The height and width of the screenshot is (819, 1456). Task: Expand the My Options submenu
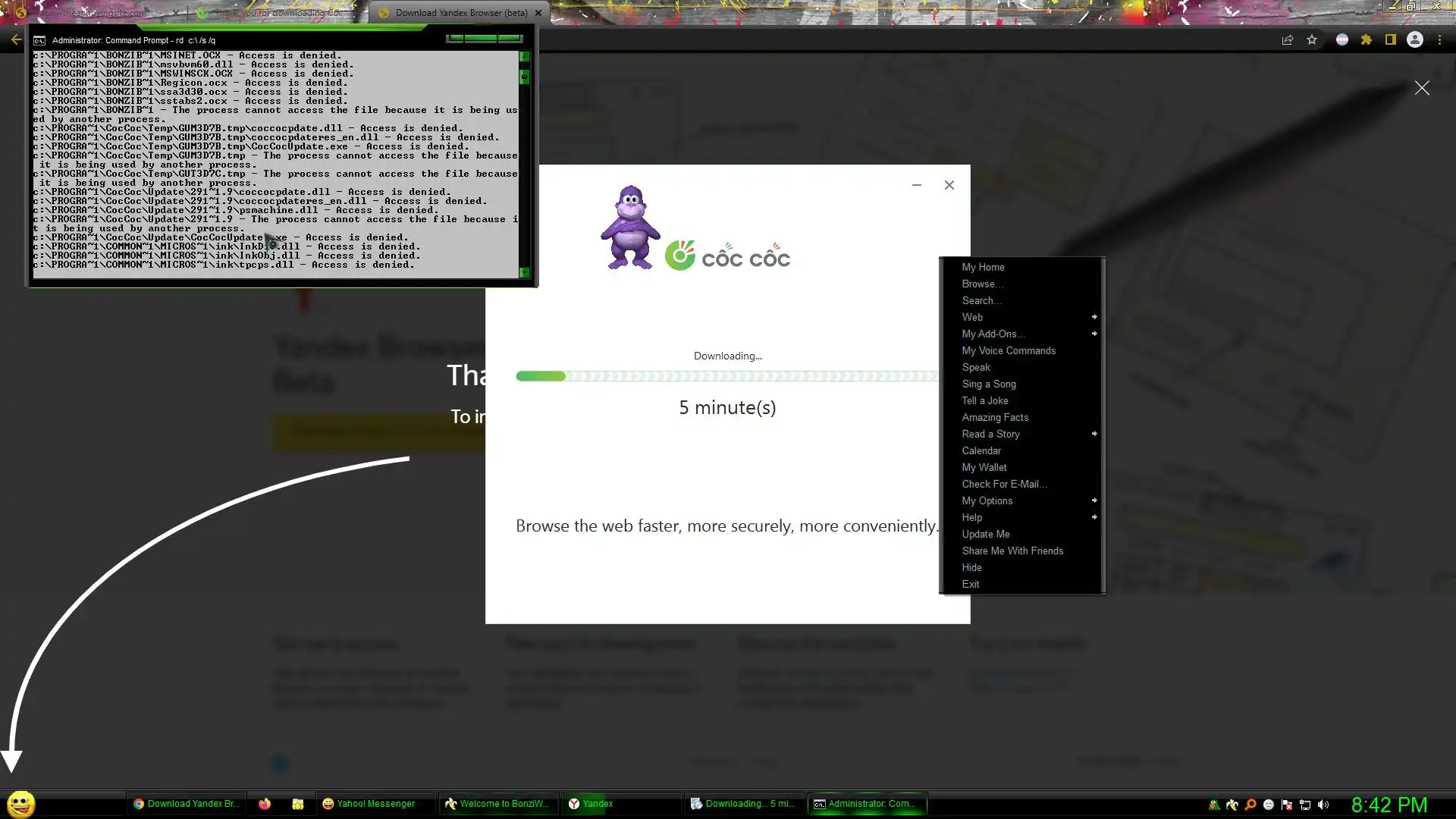1094,500
